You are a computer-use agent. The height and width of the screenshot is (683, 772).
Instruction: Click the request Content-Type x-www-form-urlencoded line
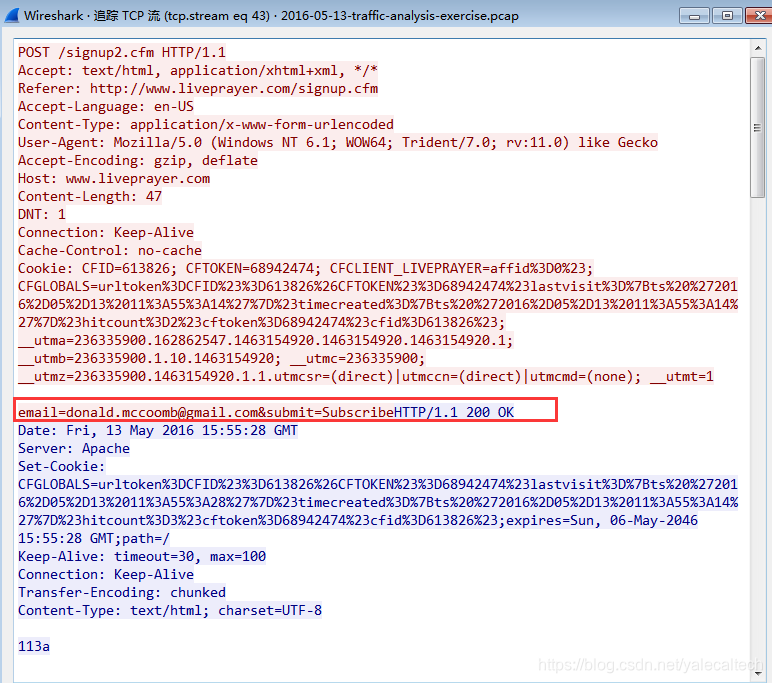[206, 124]
